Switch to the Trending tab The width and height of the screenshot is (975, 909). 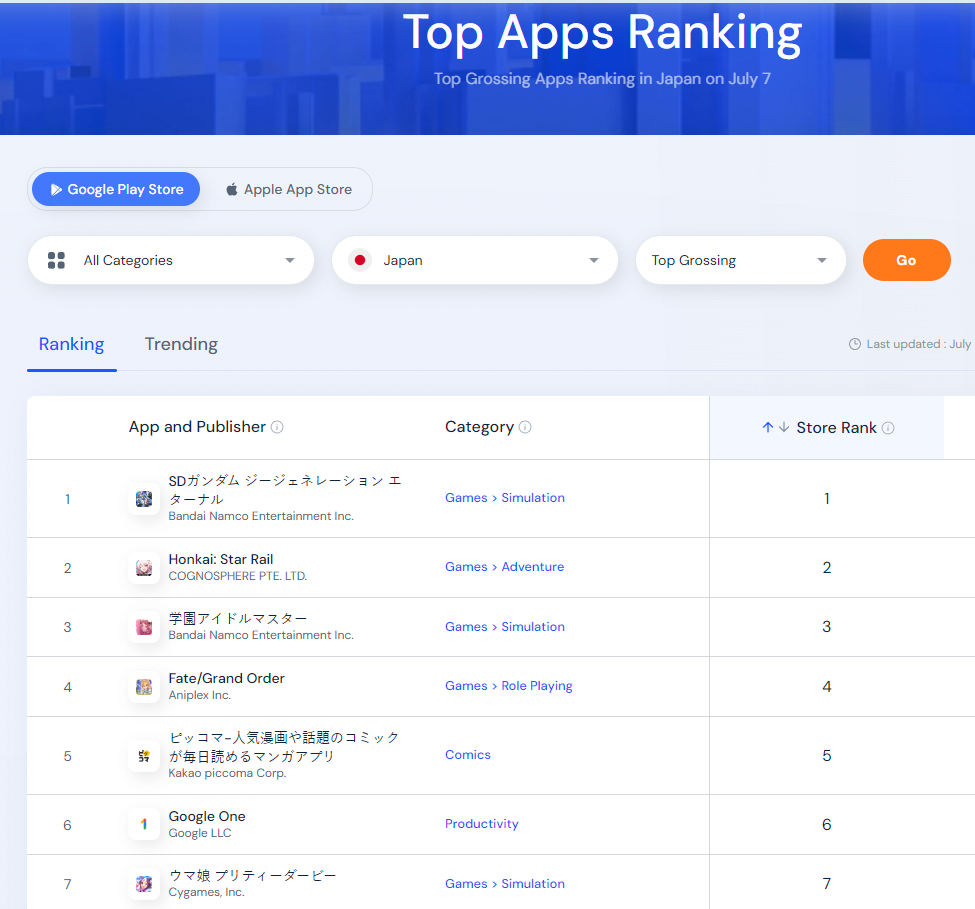point(181,344)
